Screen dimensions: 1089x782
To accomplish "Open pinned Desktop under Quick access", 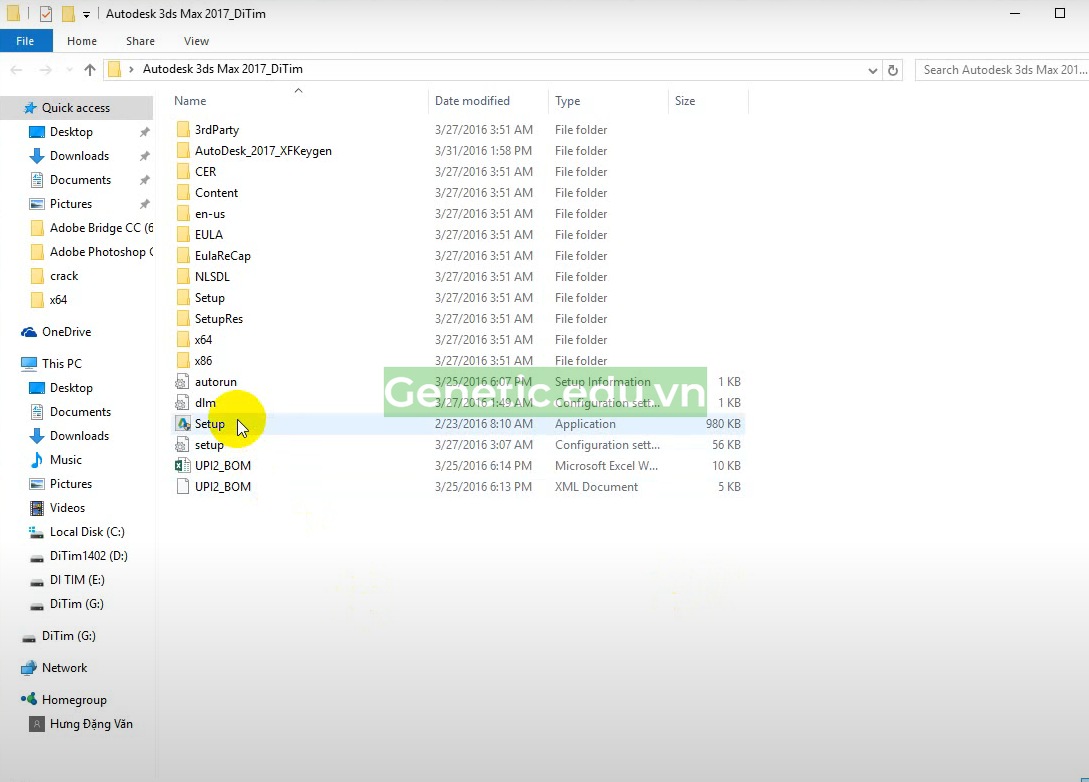I will point(71,132).
